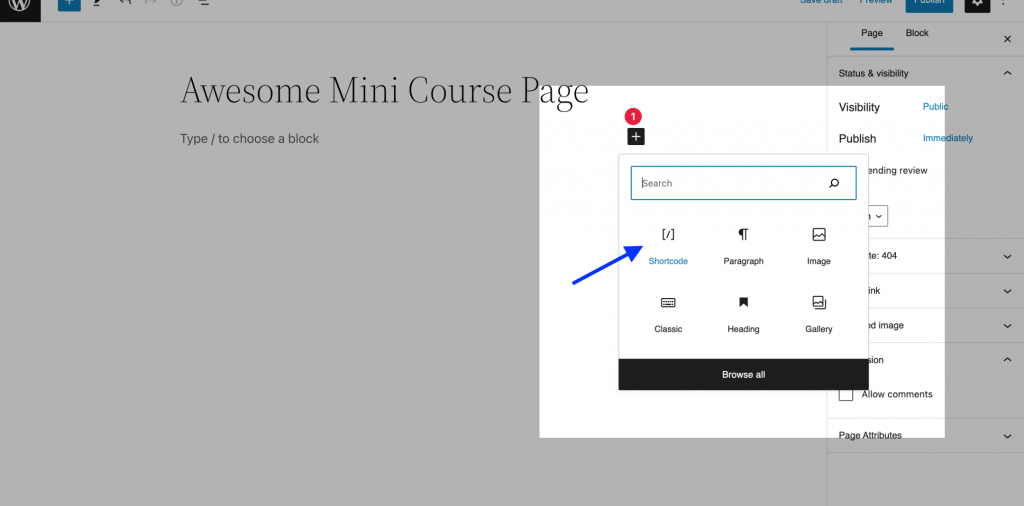
Task: Insert the Paragraph block
Action: pos(743,245)
